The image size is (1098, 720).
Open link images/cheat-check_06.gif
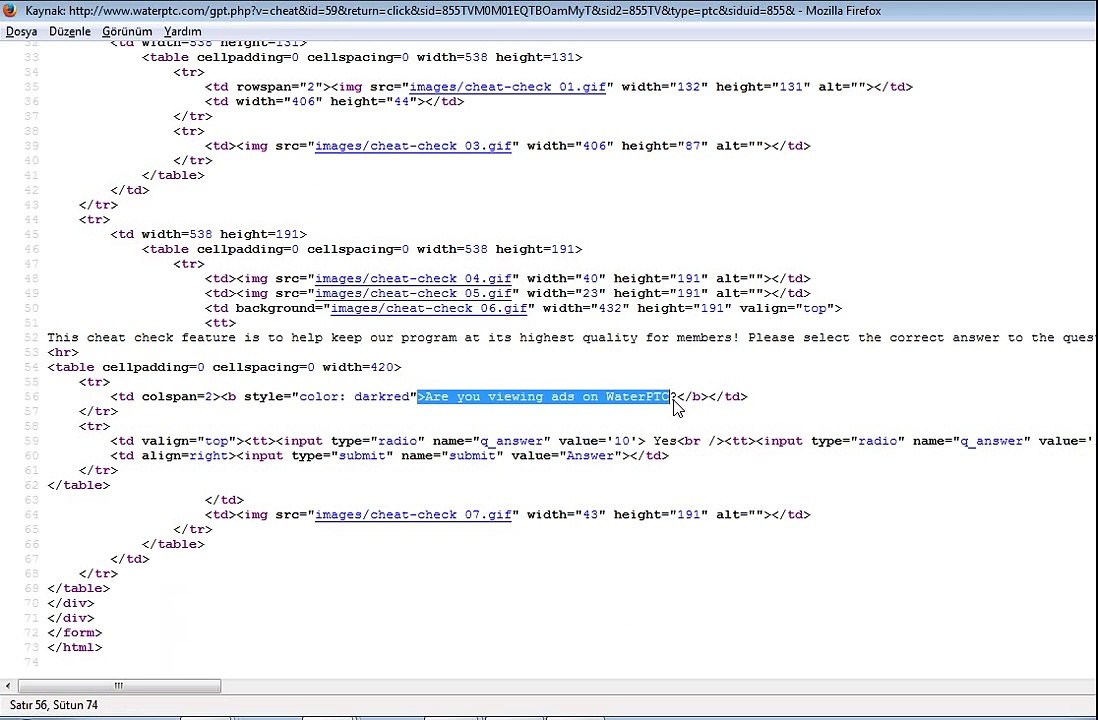click(429, 308)
